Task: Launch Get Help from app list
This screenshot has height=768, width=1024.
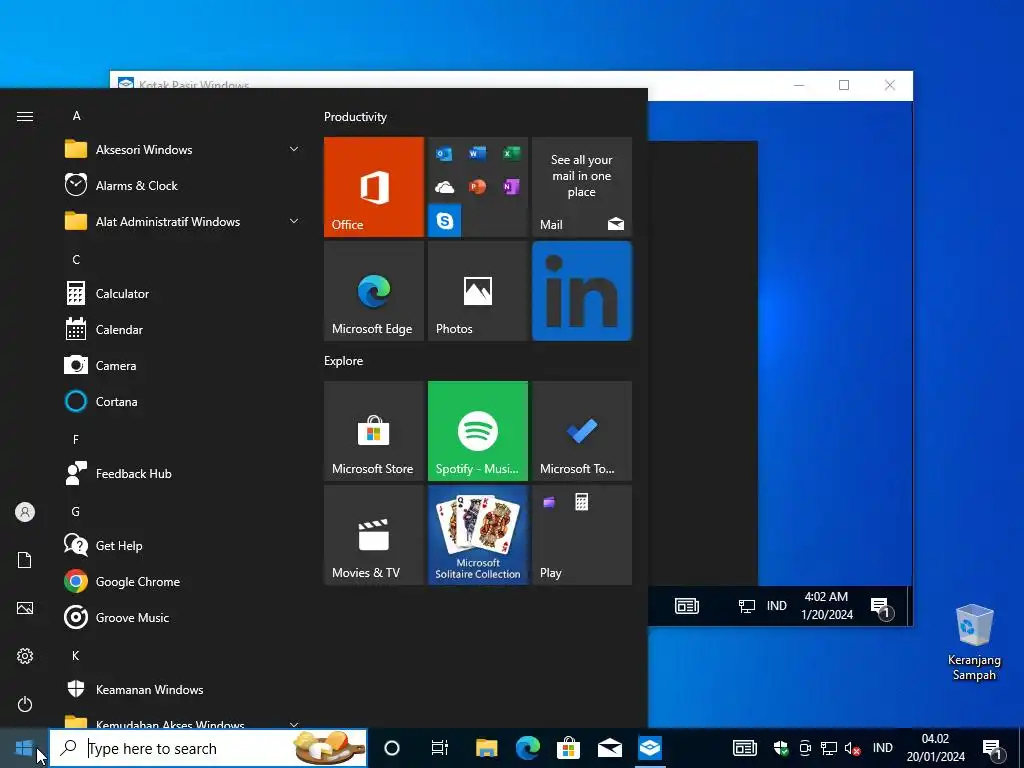Action: pyautogui.click(x=182, y=545)
